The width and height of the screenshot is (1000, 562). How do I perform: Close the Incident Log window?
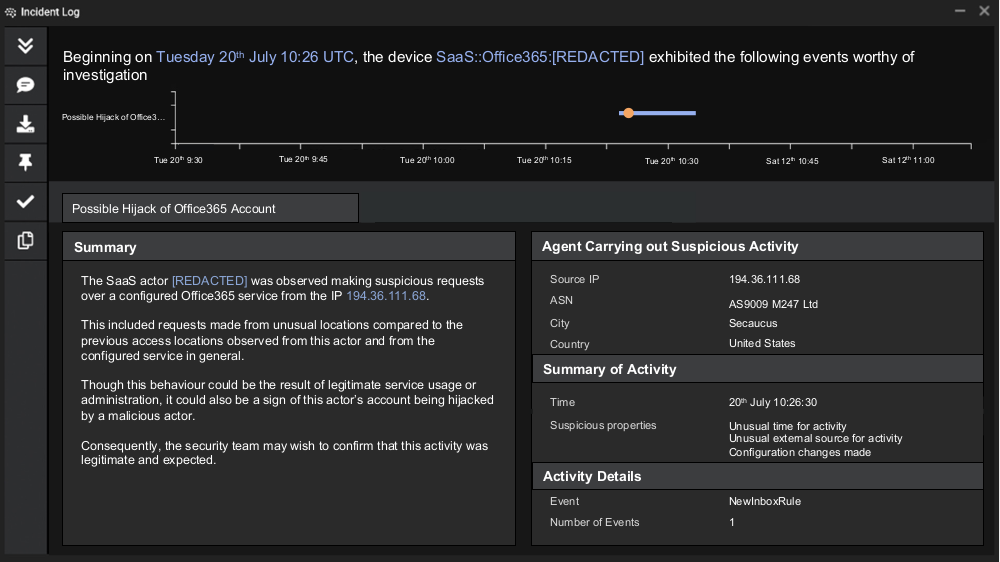984,11
